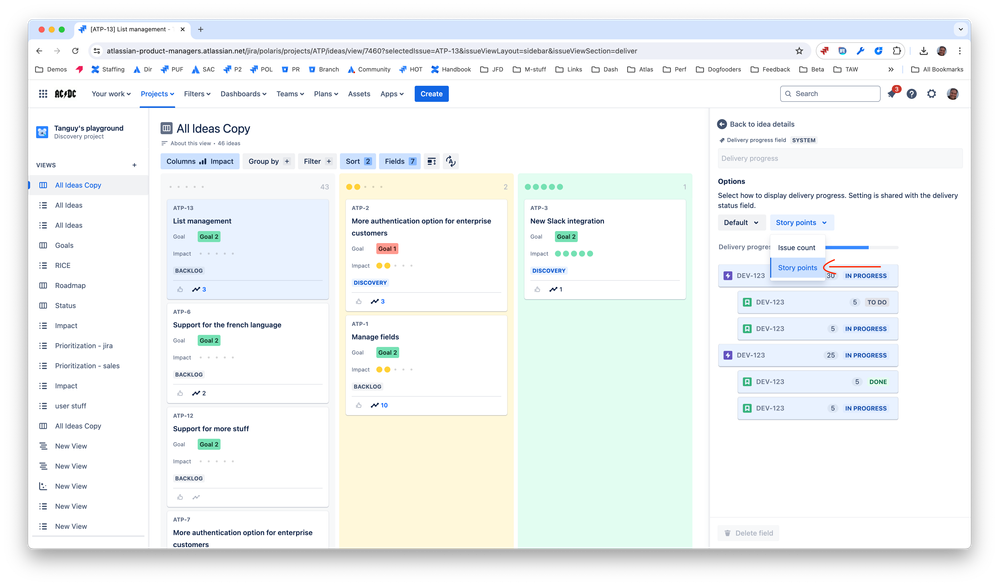Expand the Plans menu
Image resolution: width=999 pixels, height=586 pixels.
pos(326,94)
